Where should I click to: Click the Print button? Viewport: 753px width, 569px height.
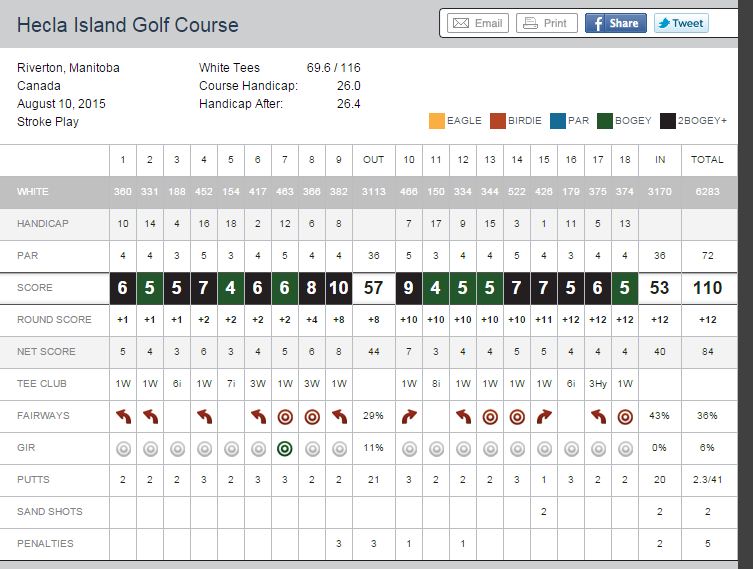click(546, 23)
